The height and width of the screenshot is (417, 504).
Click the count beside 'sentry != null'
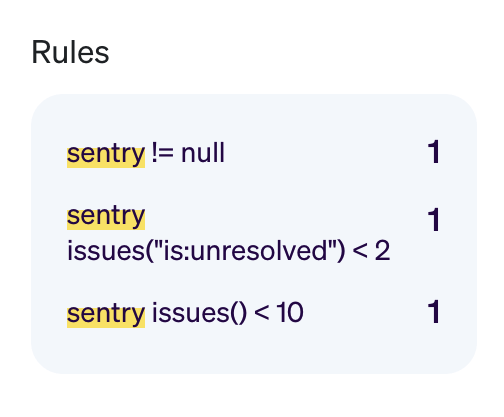(434, 152)
